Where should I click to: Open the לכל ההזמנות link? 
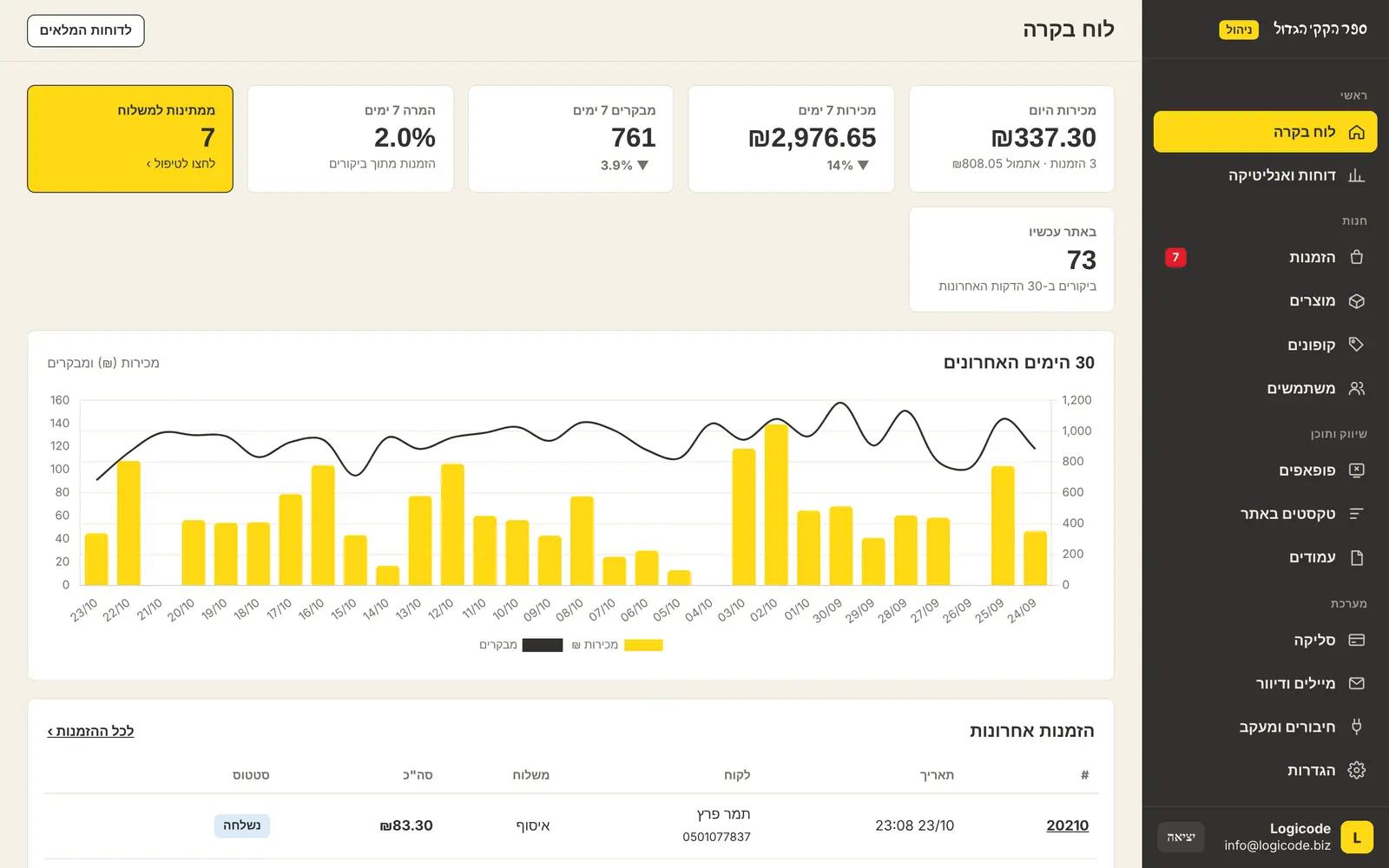point(91,731)
